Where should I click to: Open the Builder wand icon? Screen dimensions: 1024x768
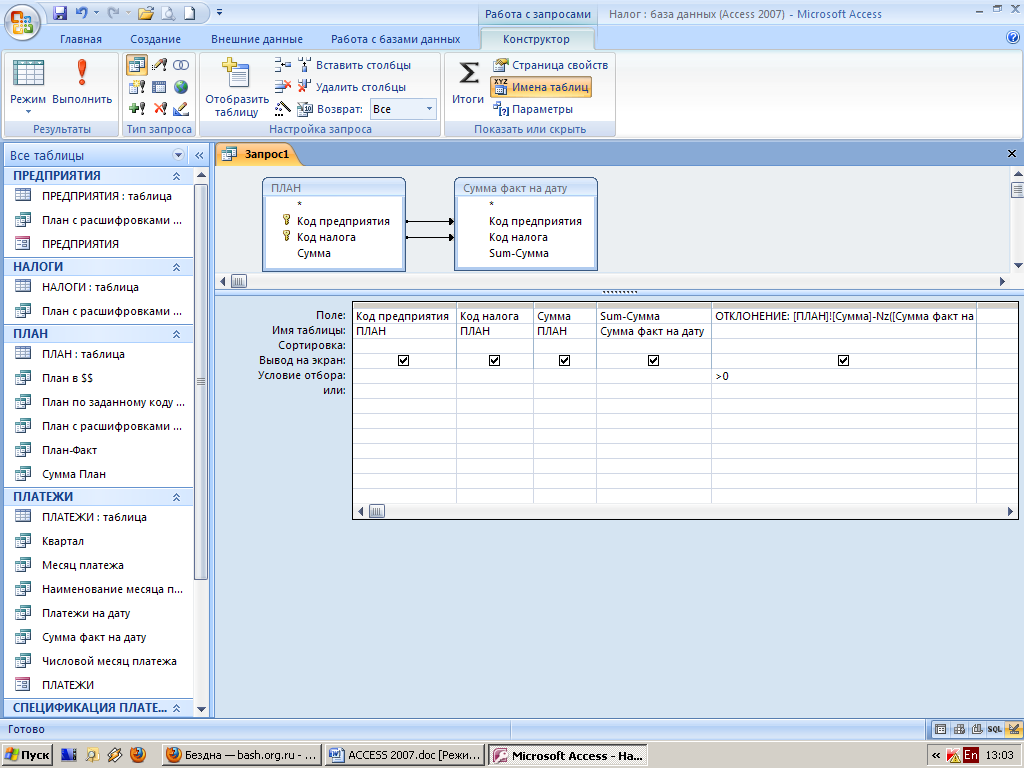[x=282, y=108]
